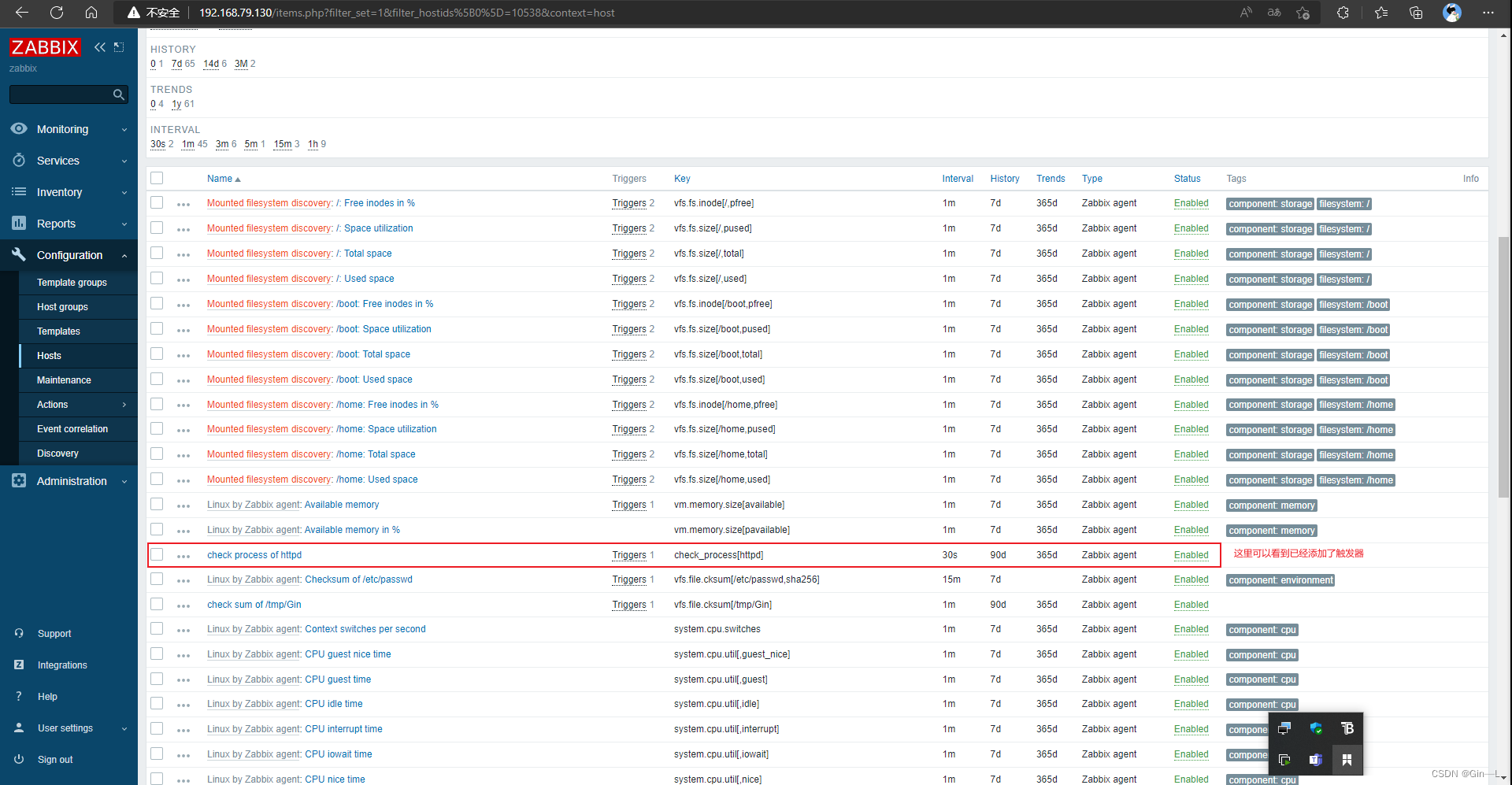
Task: Open browser extensions puzzle icon
Action: [x=1343, y=13]
